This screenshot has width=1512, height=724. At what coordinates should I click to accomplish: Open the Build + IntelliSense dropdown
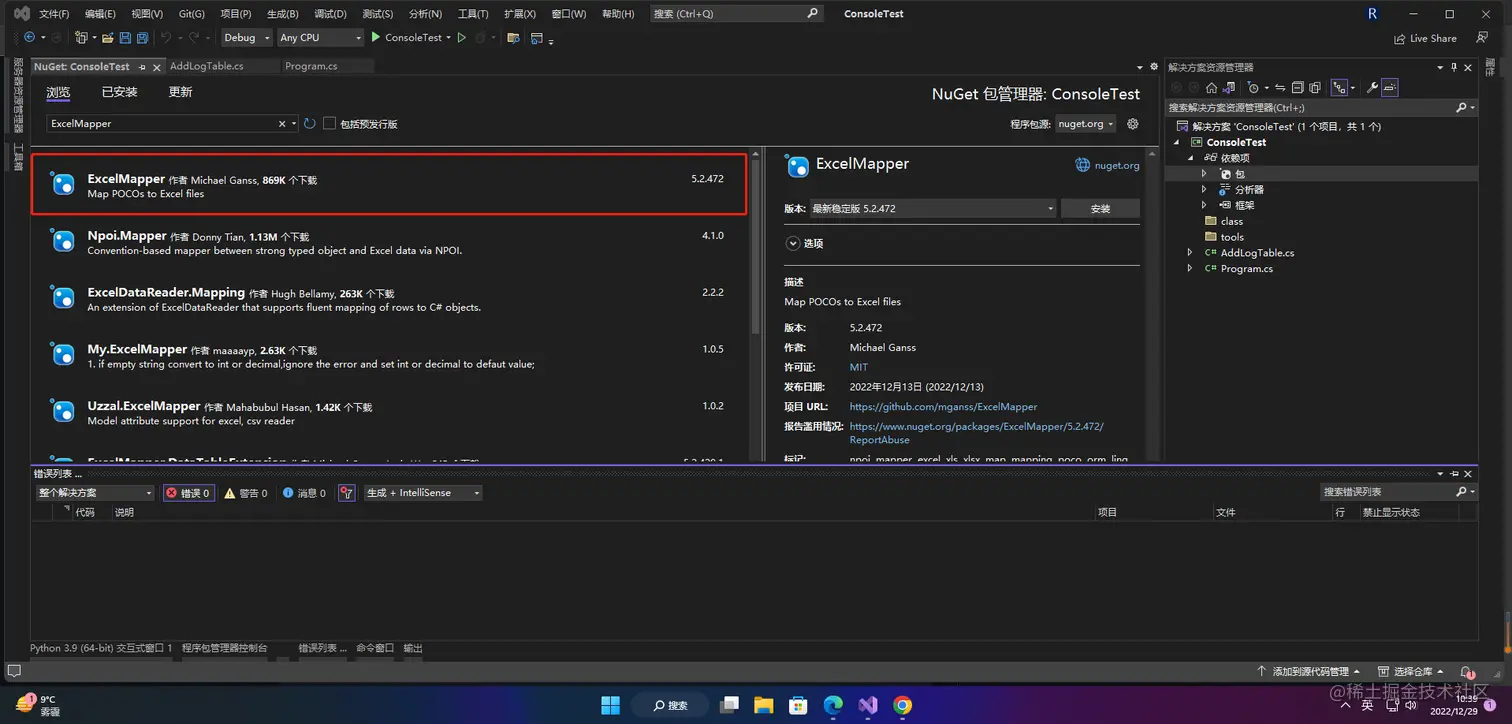423,493
